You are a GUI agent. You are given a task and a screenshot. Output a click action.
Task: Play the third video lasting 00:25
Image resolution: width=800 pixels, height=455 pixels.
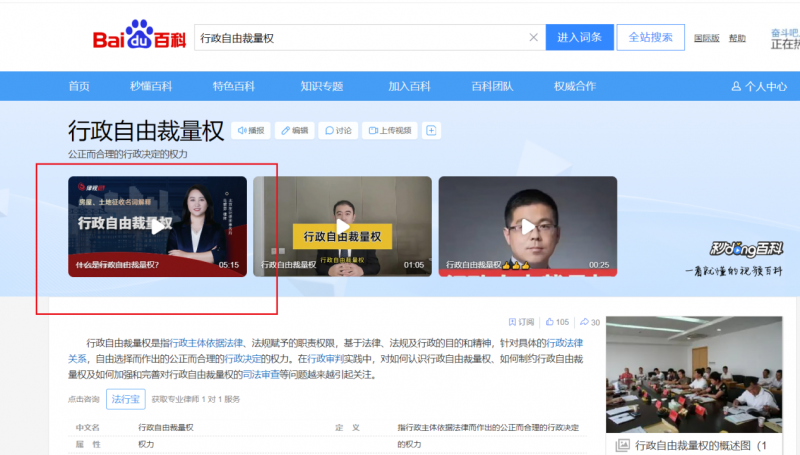(527, 227)
